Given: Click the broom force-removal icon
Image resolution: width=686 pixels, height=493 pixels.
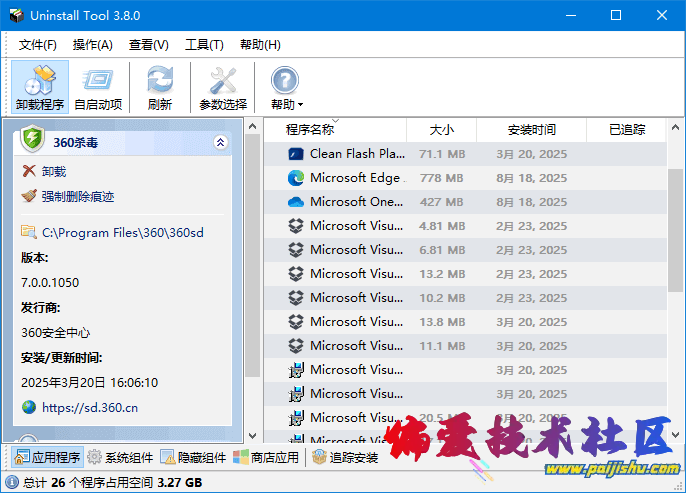Looking at the screenshot, I should coord(29,196).
